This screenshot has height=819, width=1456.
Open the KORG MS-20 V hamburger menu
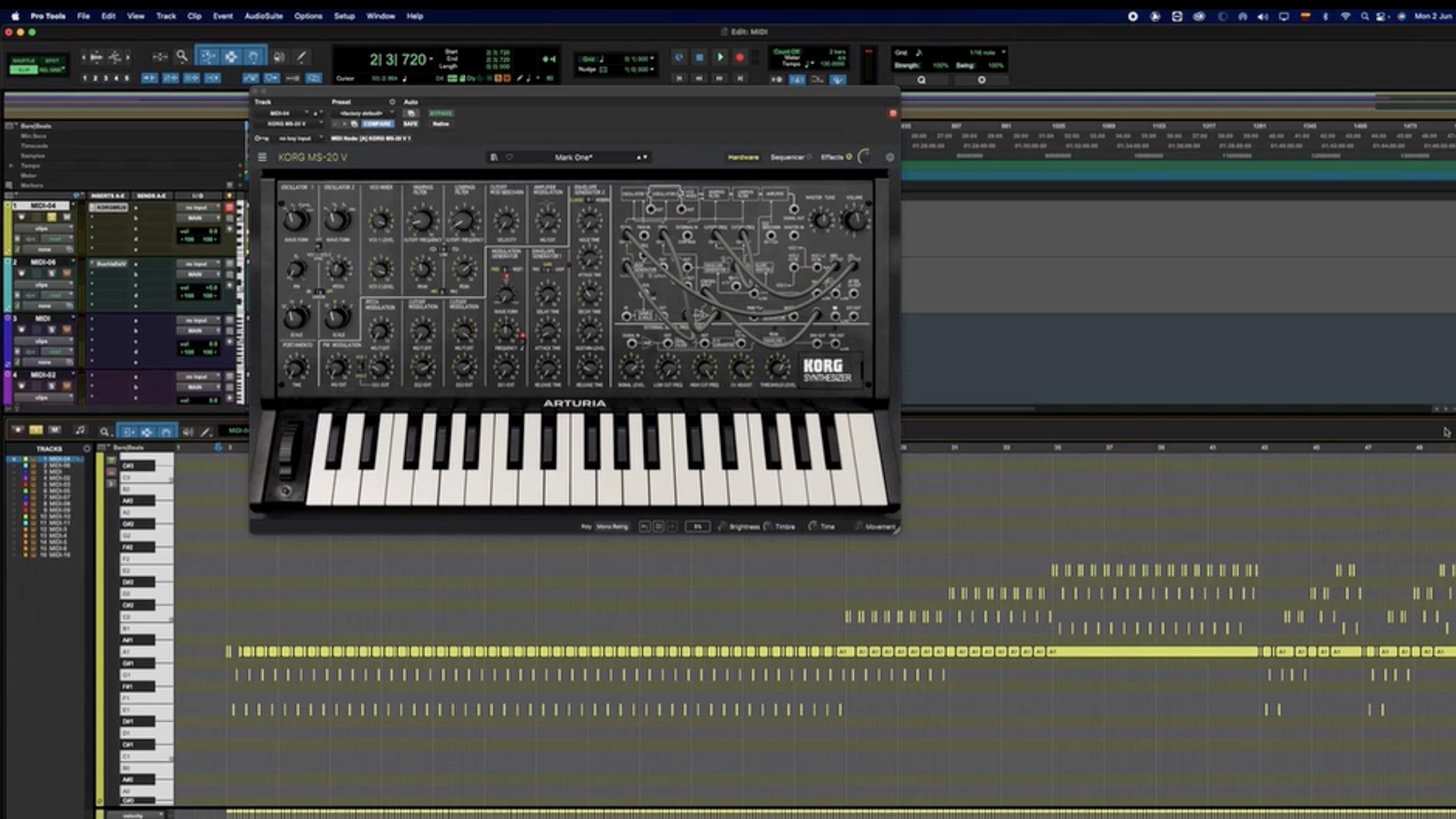point(262,157)
